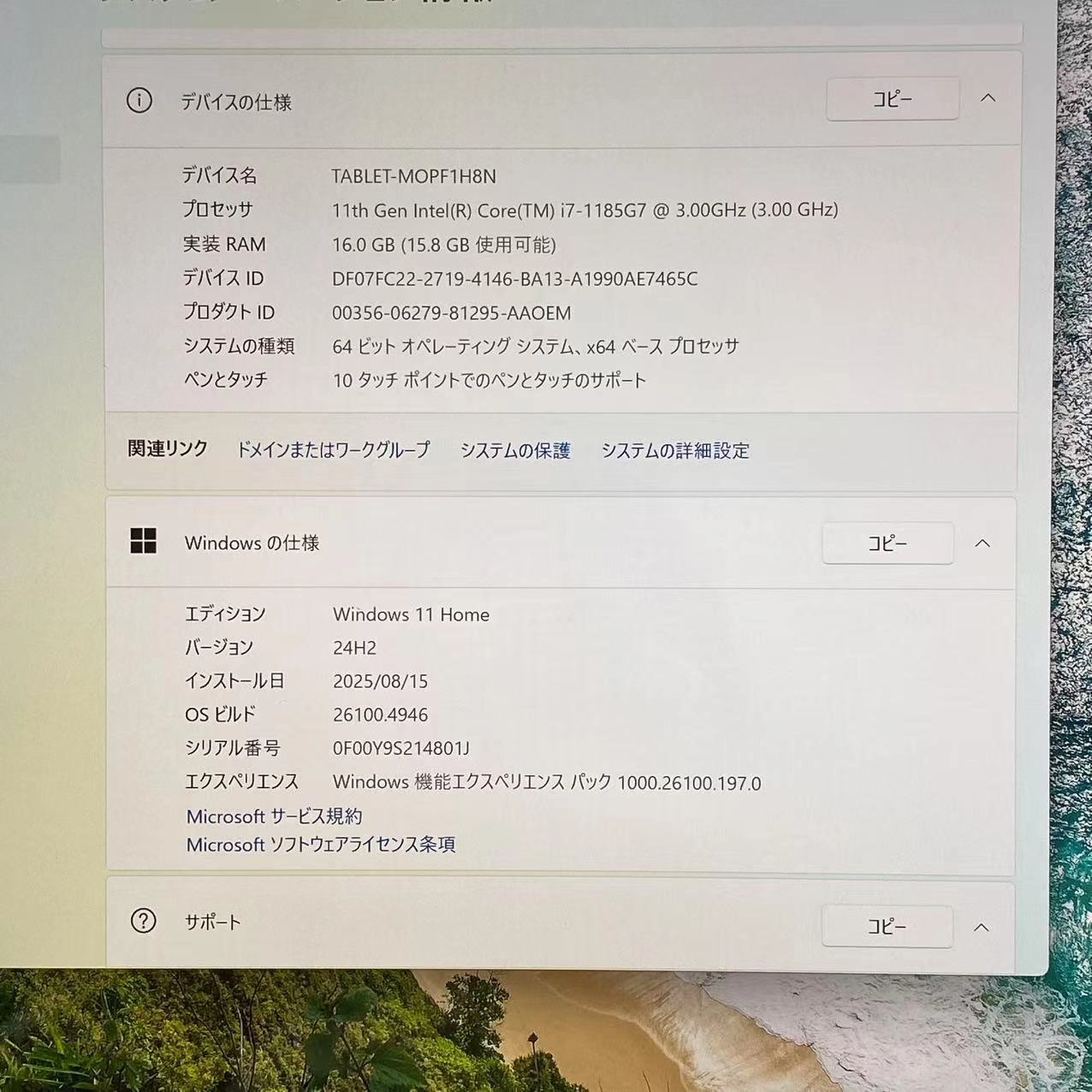Collapse the サポート section chevron

tap(982, 926)
